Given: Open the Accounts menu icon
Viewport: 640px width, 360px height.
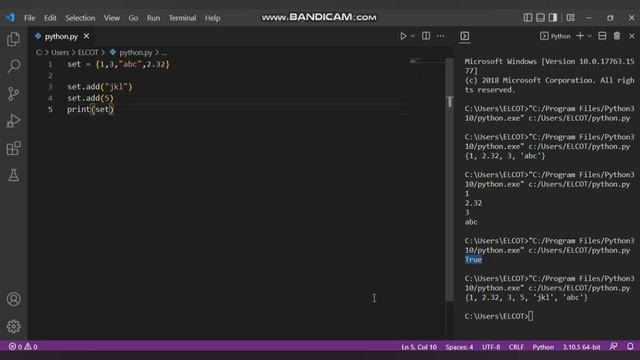Looking at the screenshot, I should 13,299.
